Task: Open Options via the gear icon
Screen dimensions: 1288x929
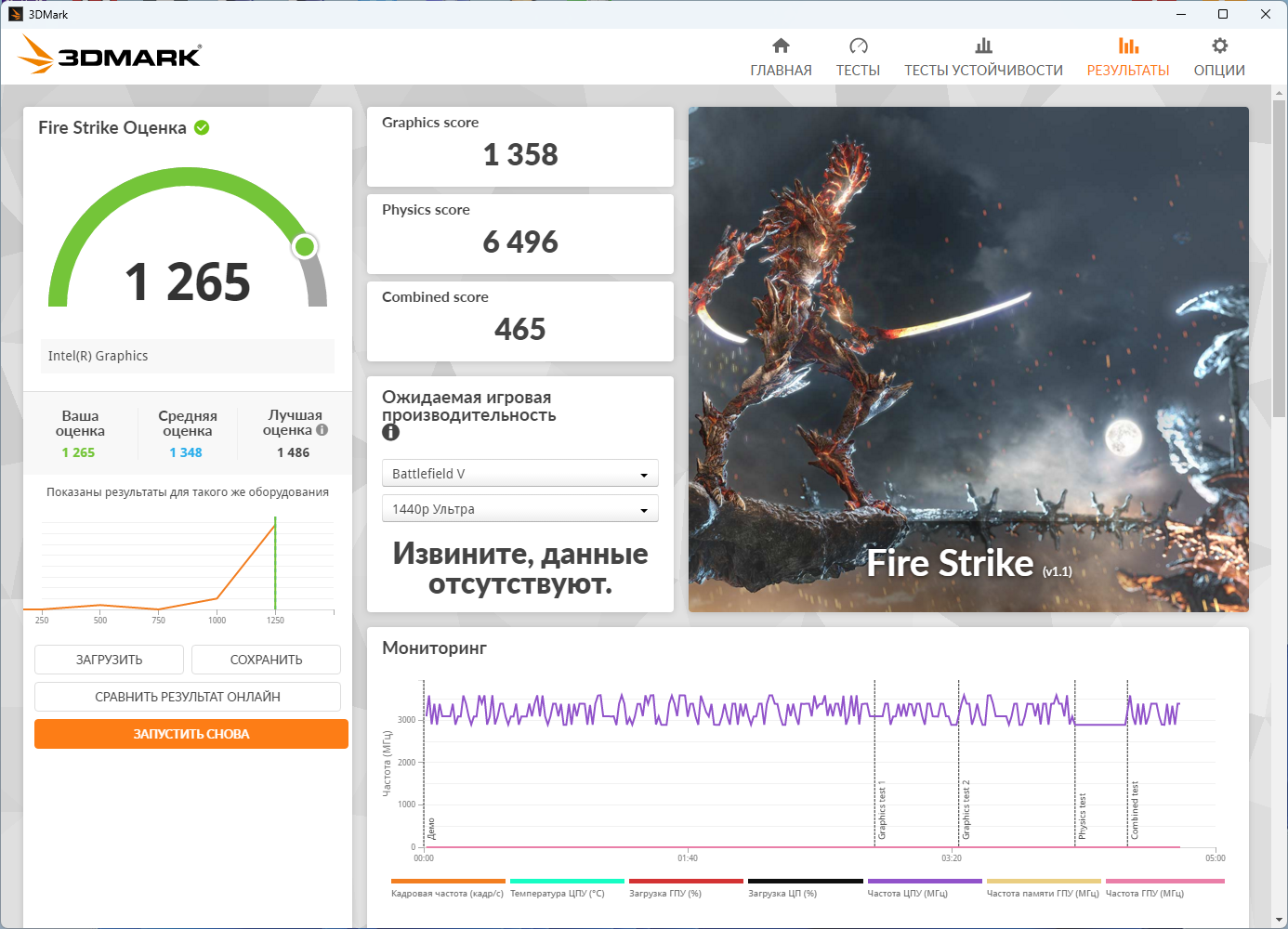Action: pyautogui.click(x=1219, y=46)
